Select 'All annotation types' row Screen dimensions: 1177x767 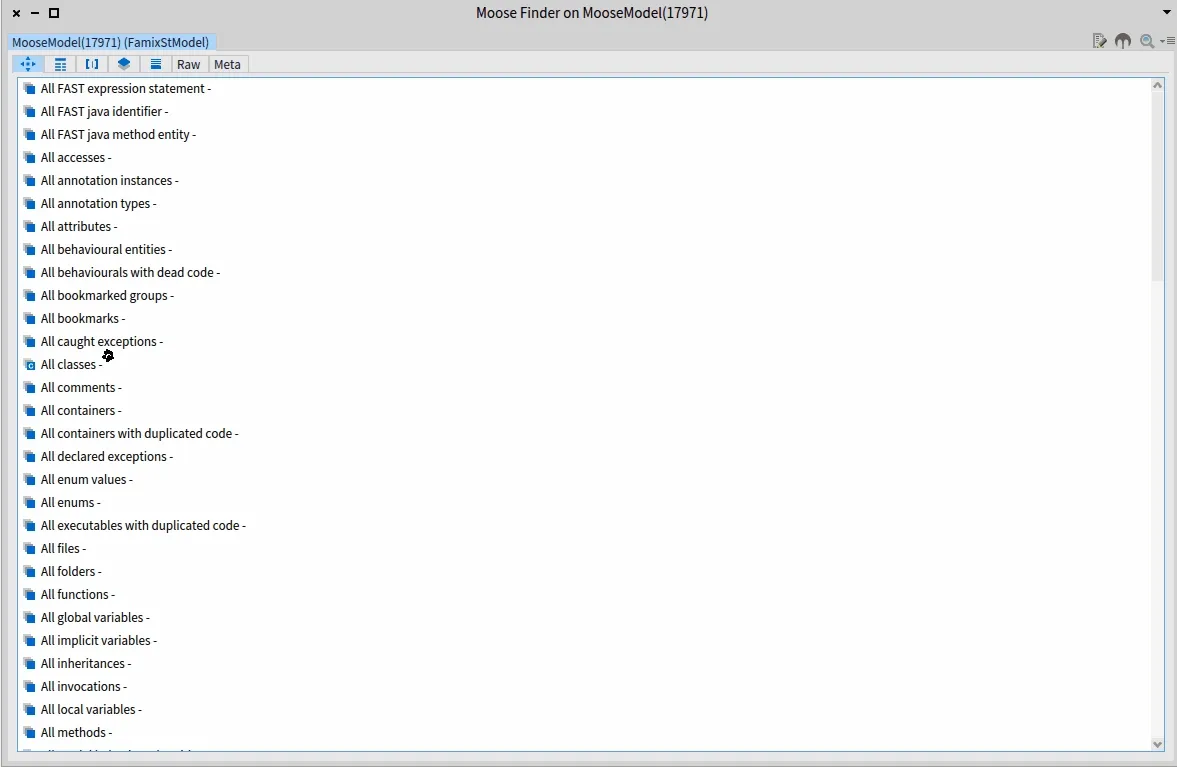(584, 203)
